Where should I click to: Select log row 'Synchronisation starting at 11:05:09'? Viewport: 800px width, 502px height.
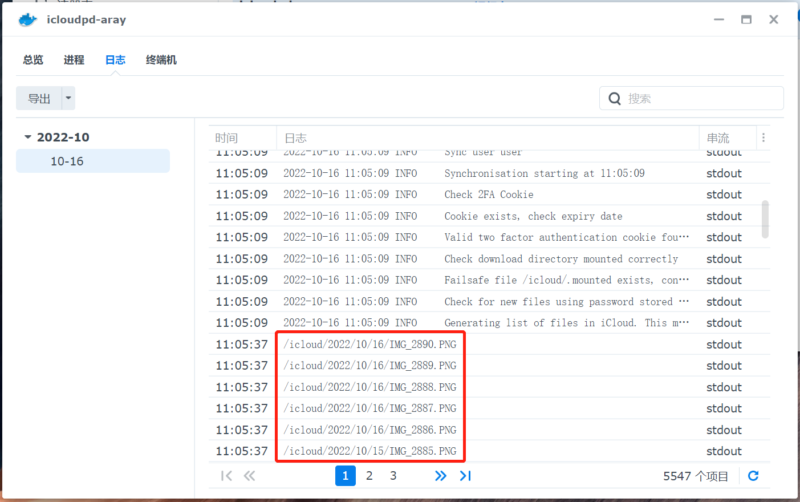pyautogui.click(x=489, y=173)
